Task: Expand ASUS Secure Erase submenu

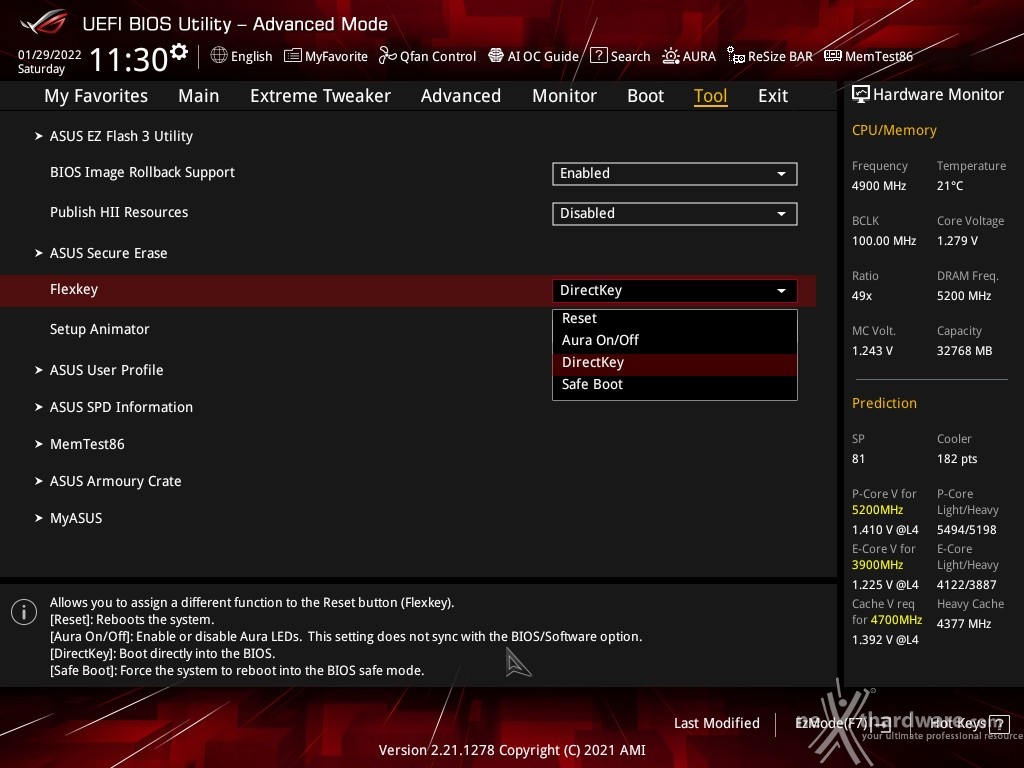Action: point(108,253)
